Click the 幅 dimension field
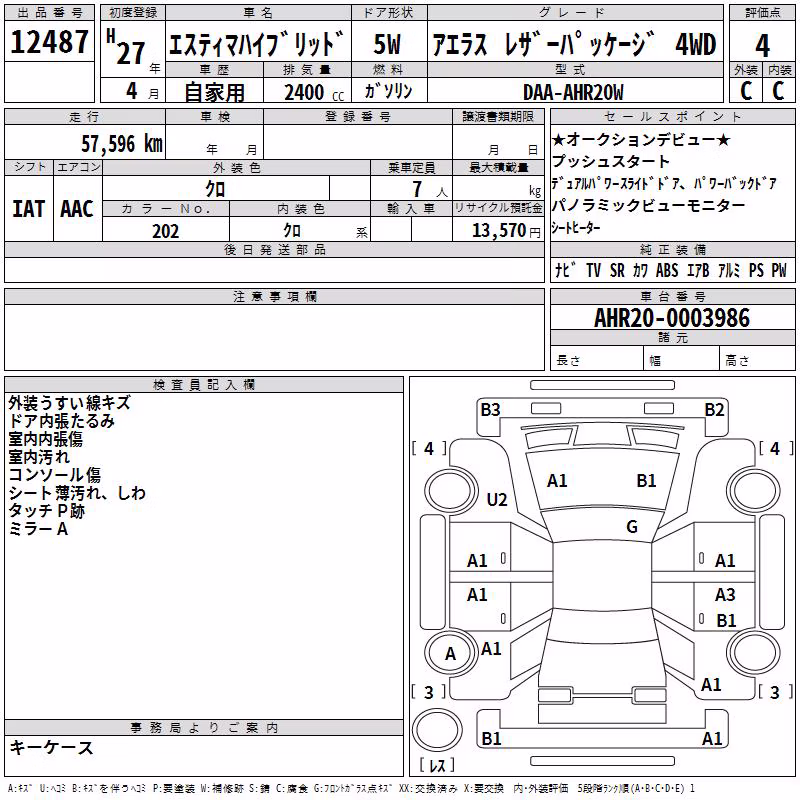The height and width of the screenshot is (800, 800). 682,358
